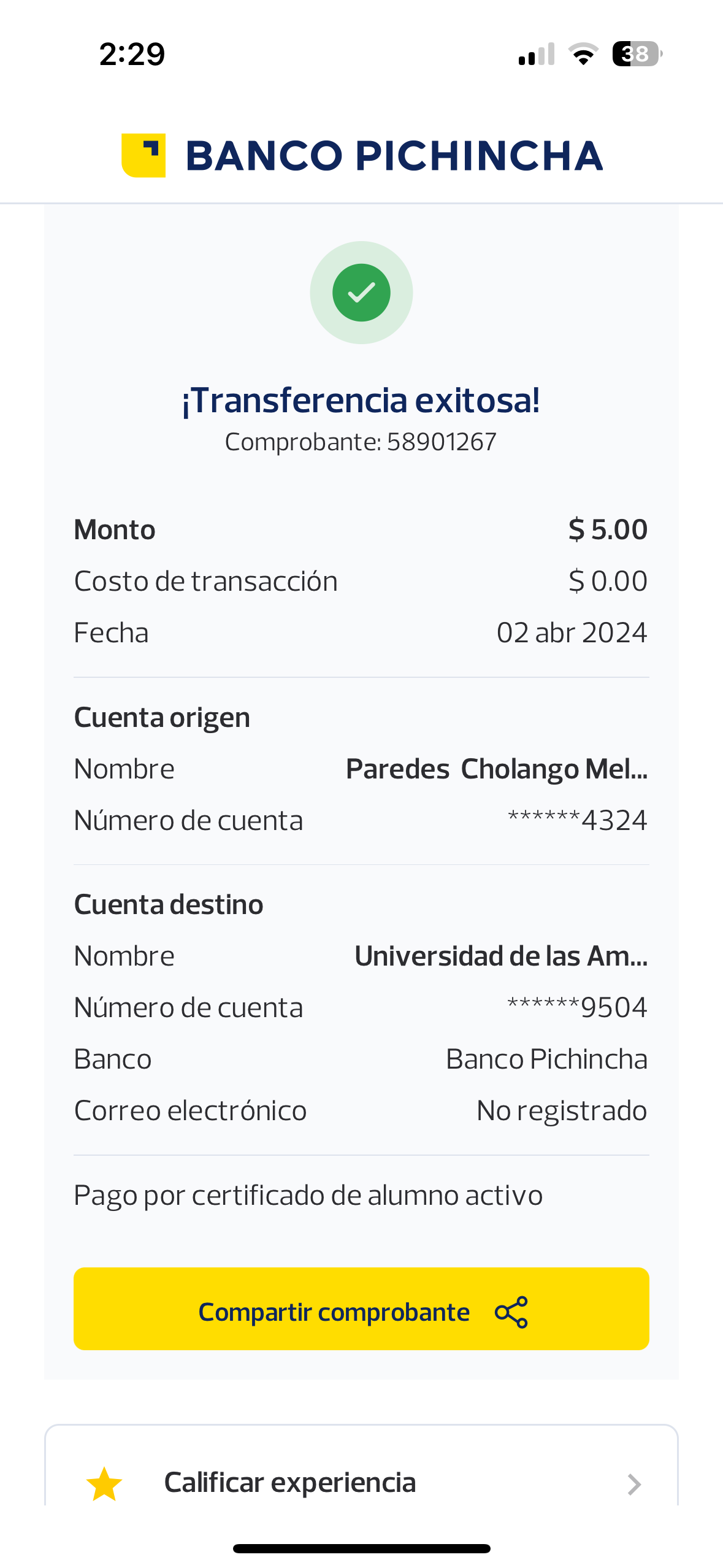The height and width of the screenshot is (1568, 723).
Task: Tap the battery indicator icon
Action: [637, 54]
